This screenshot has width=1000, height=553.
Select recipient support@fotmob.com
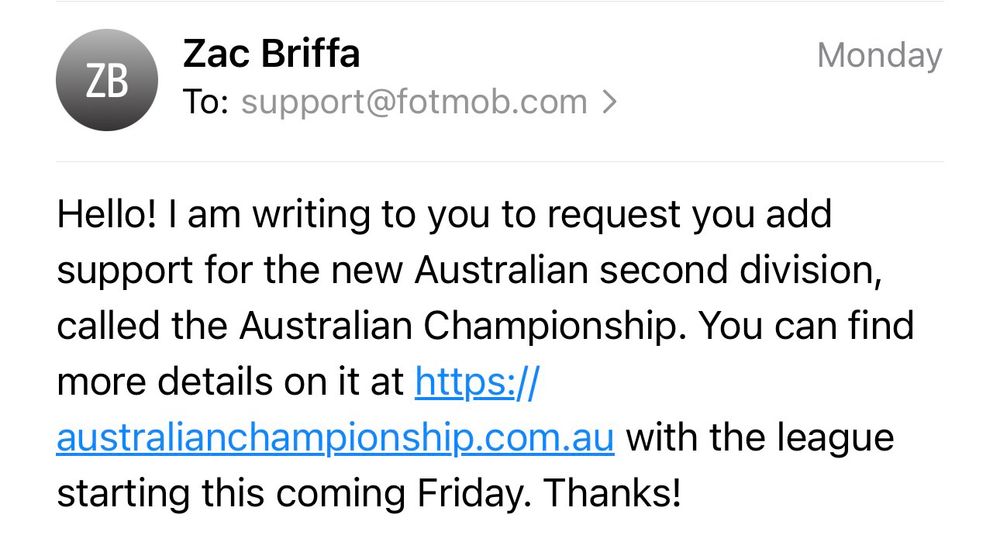(x=414, y=102)
